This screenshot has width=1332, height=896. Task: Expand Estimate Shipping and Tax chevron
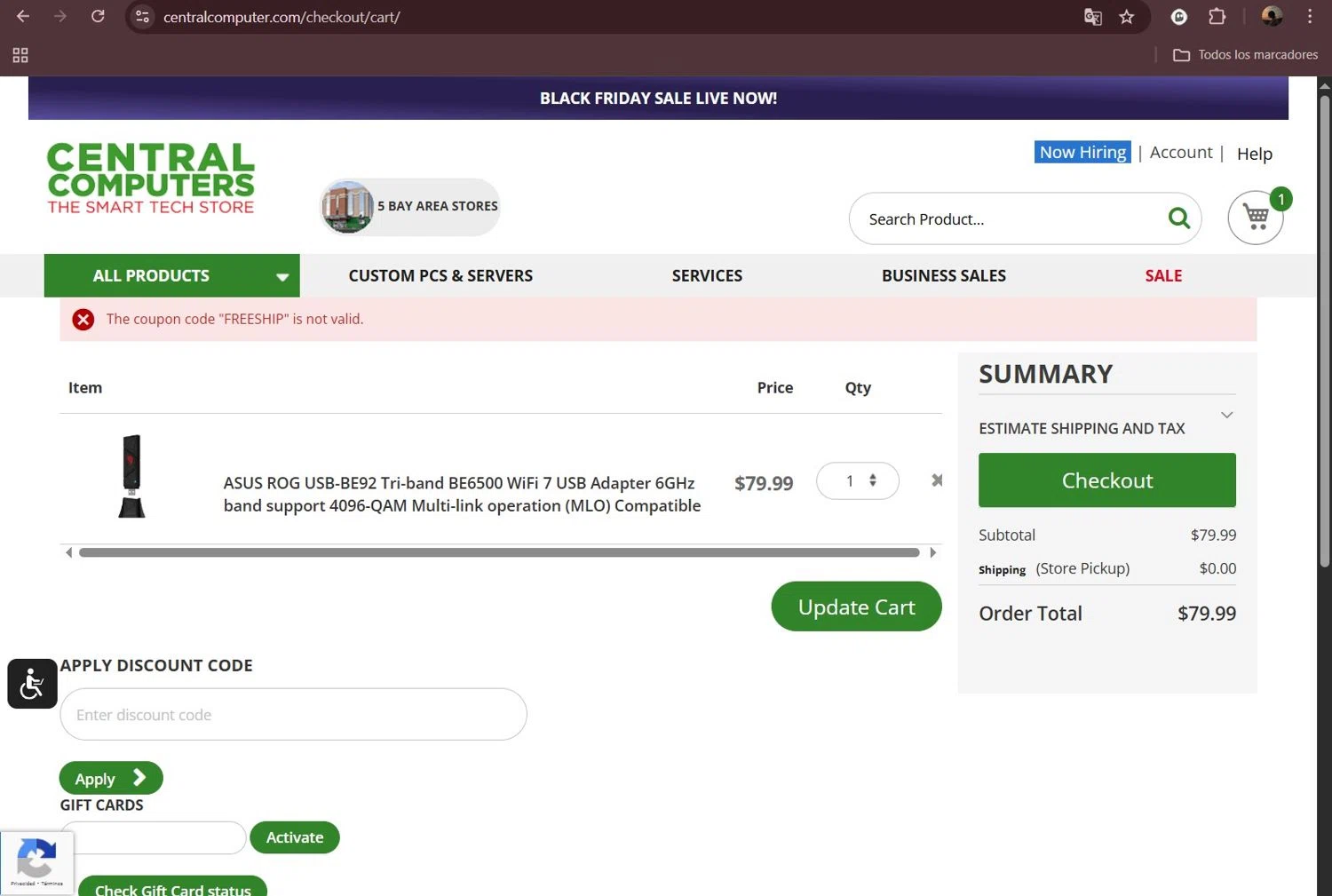tap(1226, 416)
